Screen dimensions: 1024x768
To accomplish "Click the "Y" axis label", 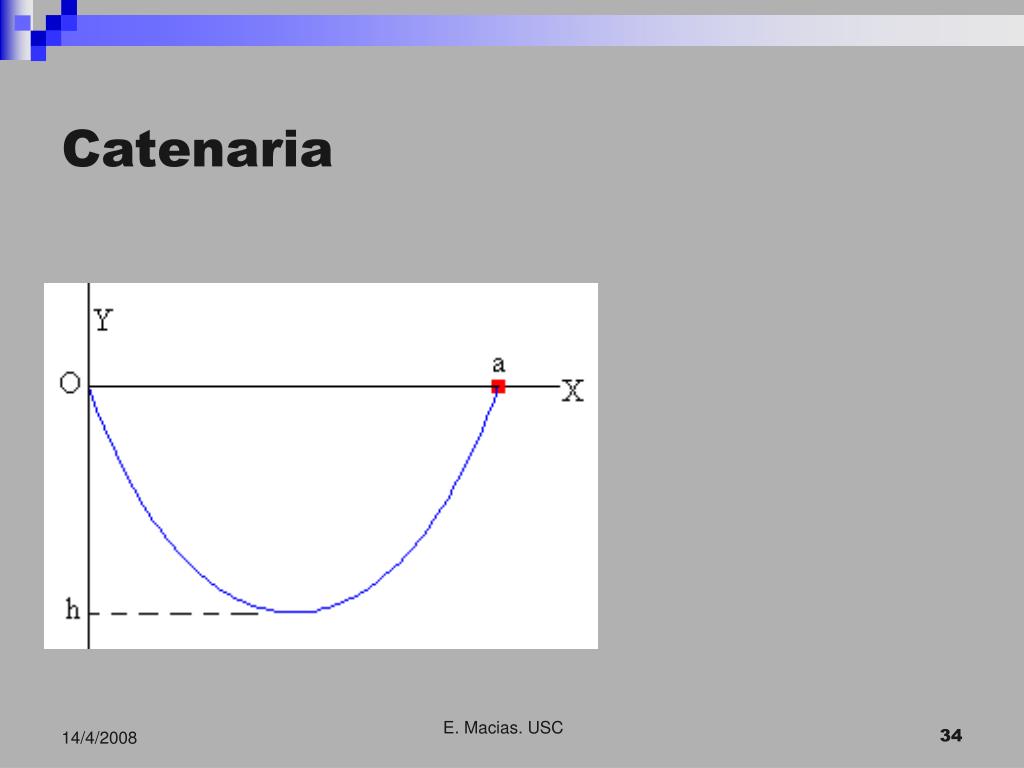I will [x=103, y=320].
